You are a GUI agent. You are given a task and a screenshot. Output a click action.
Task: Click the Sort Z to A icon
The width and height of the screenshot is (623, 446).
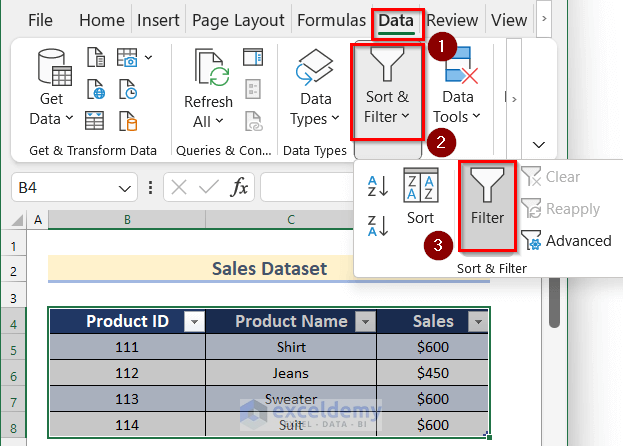pos(377,226)
